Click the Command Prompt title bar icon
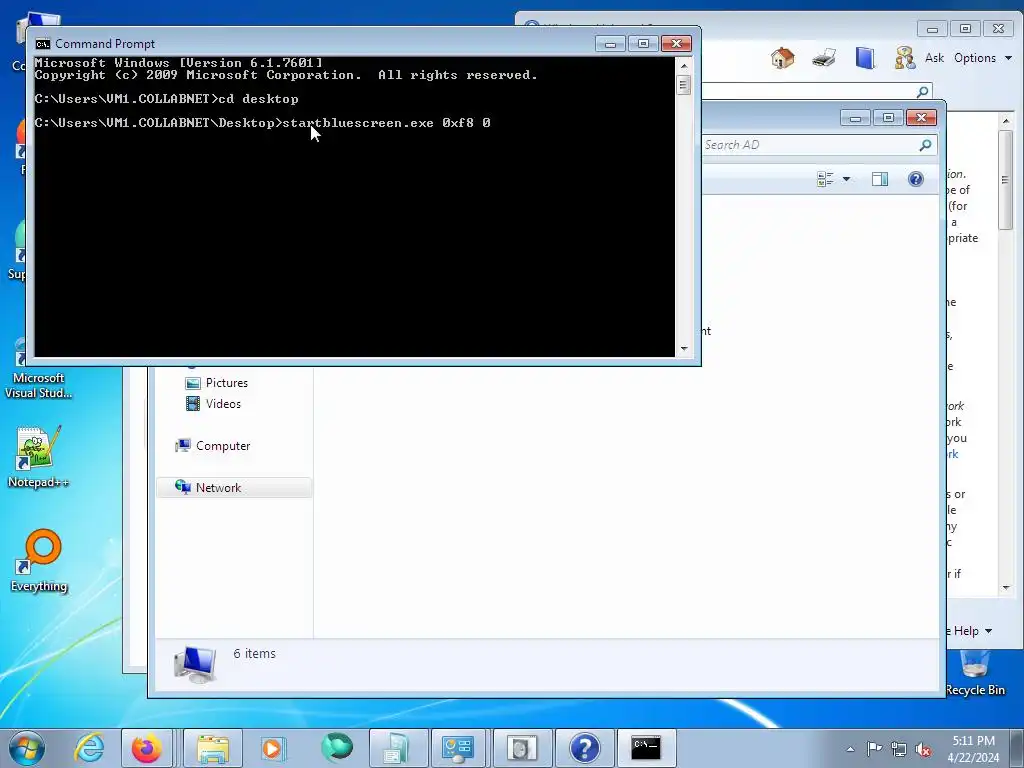Screen dimensions: 1024x768 pyautogui.click(x=42, y=44)
